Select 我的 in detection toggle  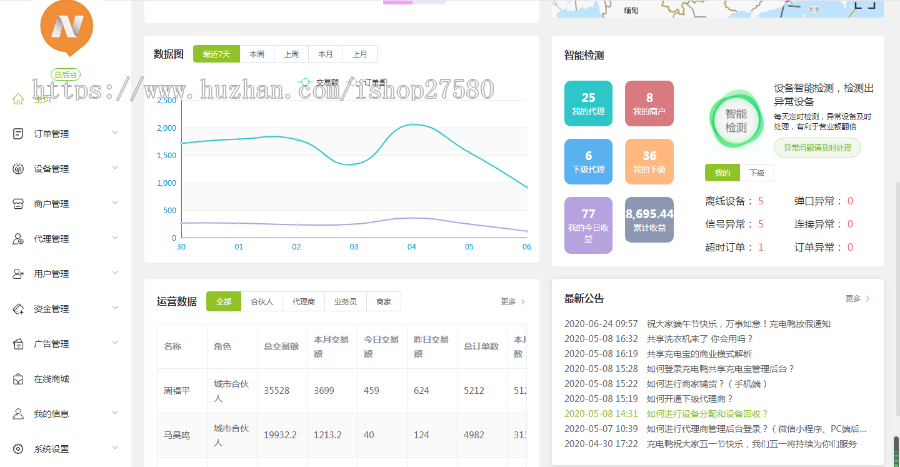[x=722, y=173]
